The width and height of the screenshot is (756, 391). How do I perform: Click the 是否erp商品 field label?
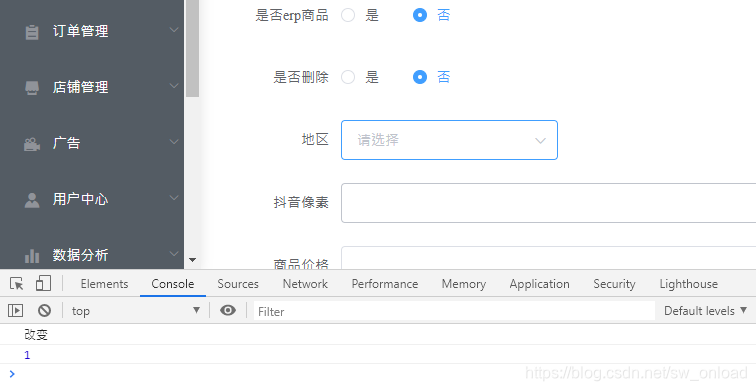(x=292, y=15)
